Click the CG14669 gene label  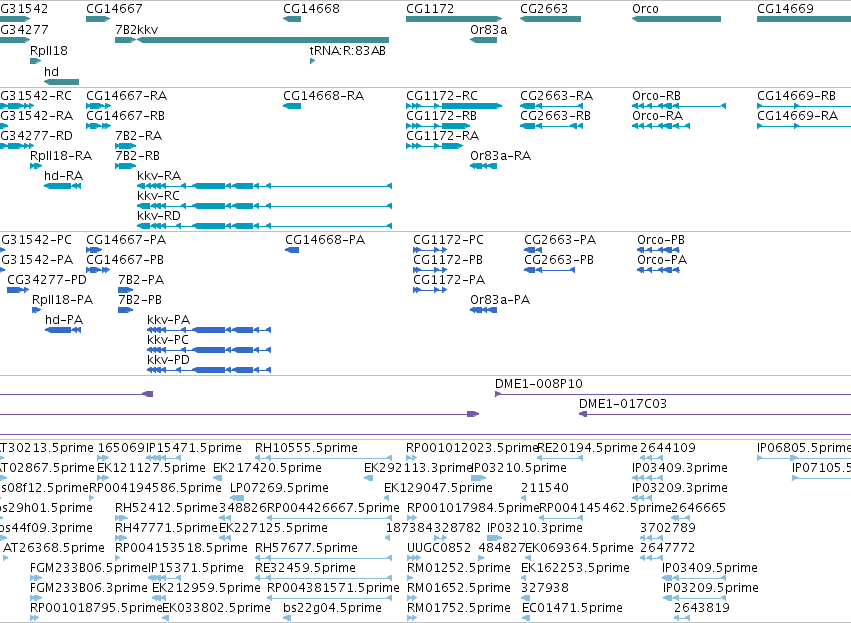point(785,9)
